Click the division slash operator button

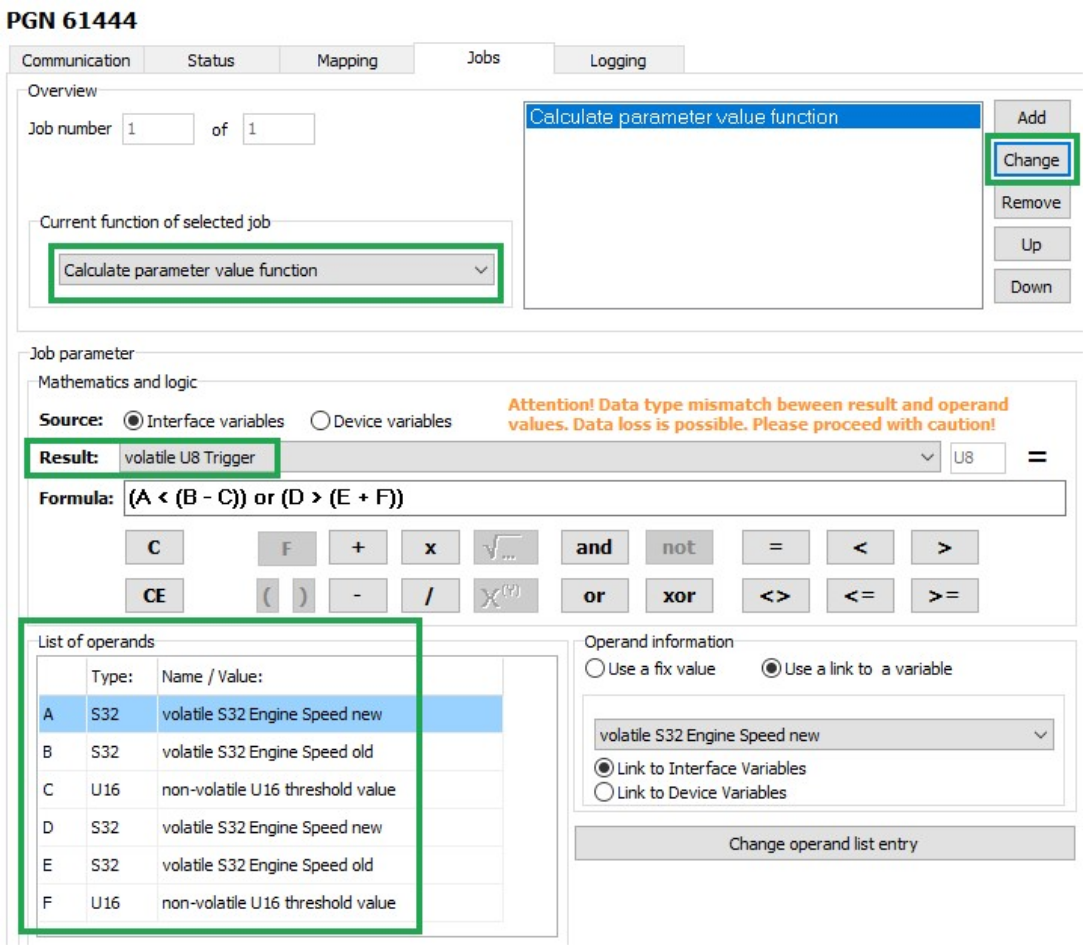click(x=430, y=596)
